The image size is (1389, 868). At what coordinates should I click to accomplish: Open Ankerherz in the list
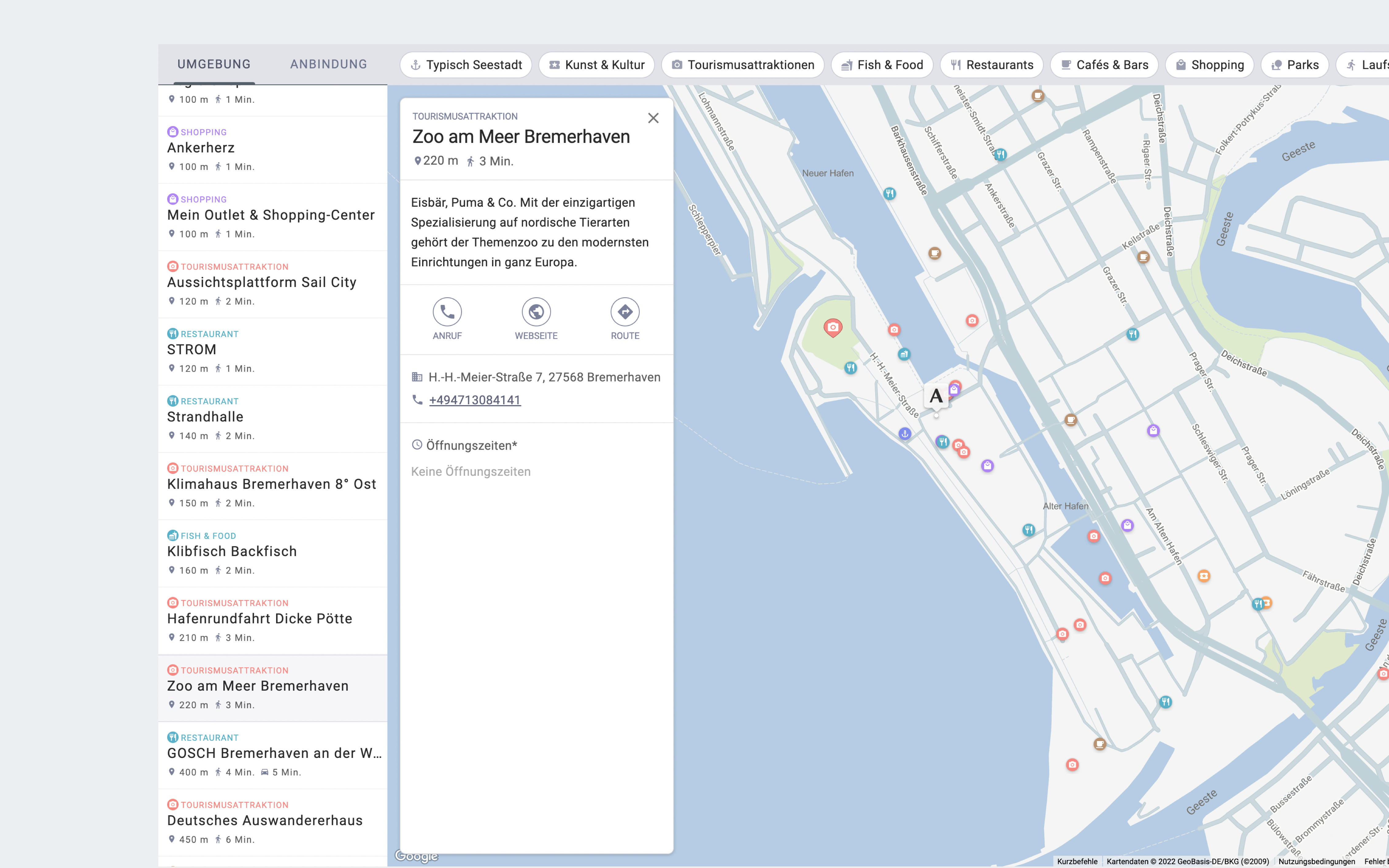coord(273,150)
